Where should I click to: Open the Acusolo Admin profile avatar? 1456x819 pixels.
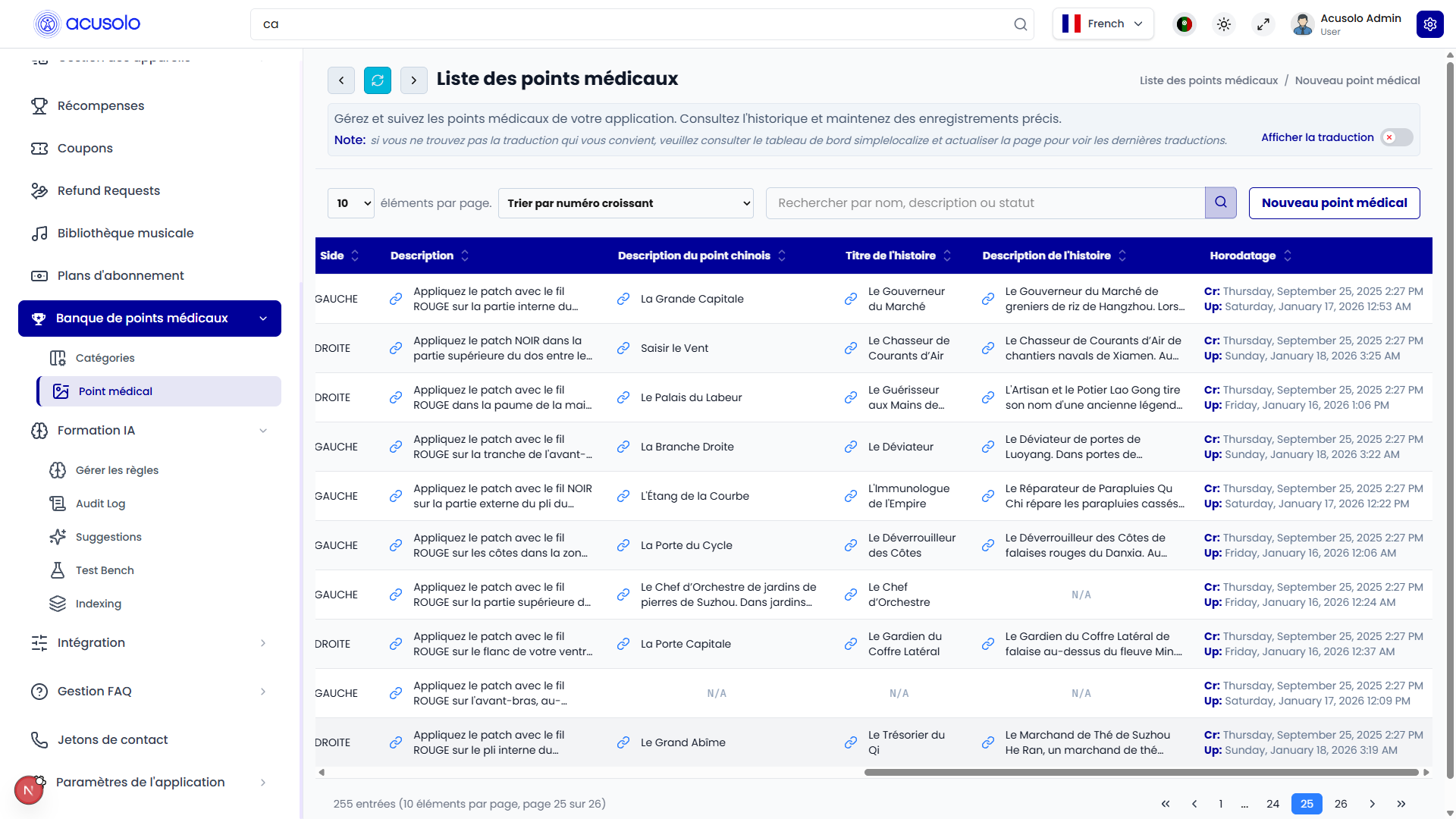click(x=1302, y=24)
